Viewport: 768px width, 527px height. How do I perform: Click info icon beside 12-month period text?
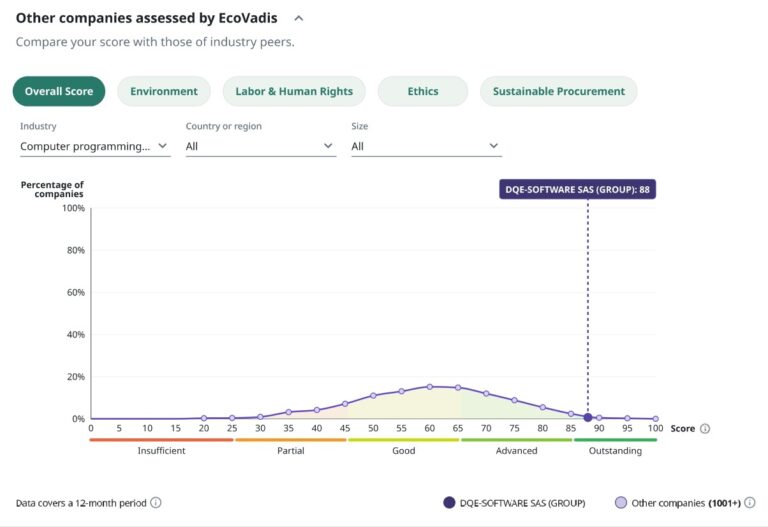pos(156,503)
